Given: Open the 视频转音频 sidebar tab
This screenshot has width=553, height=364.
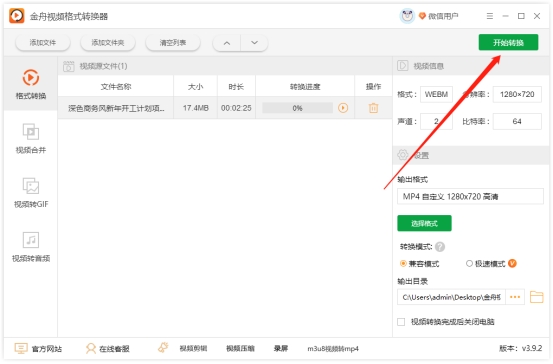Looking at the screenshot, I should point(31,247).
